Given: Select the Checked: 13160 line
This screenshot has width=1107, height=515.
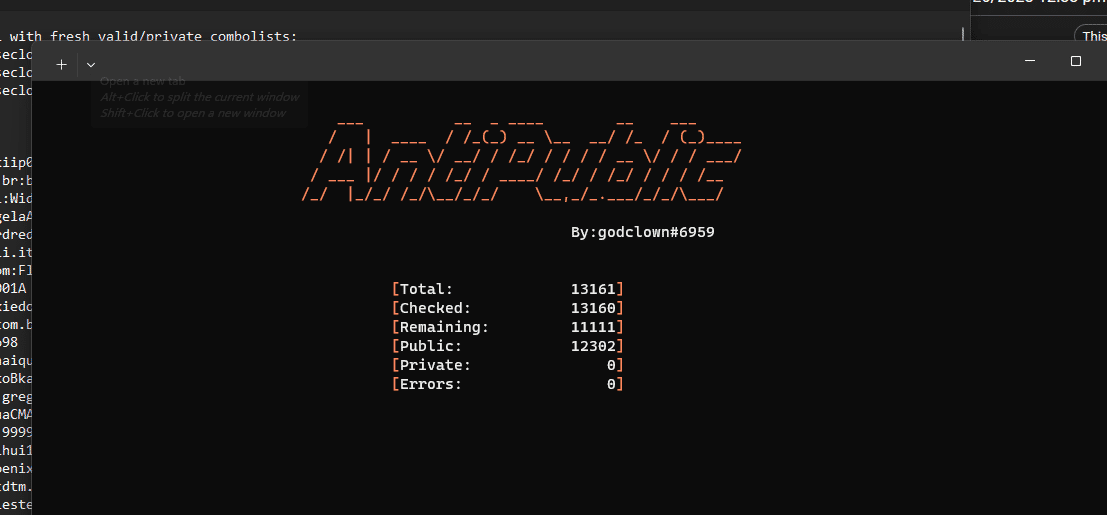Looking at the screenshot, I should [508, 308].
